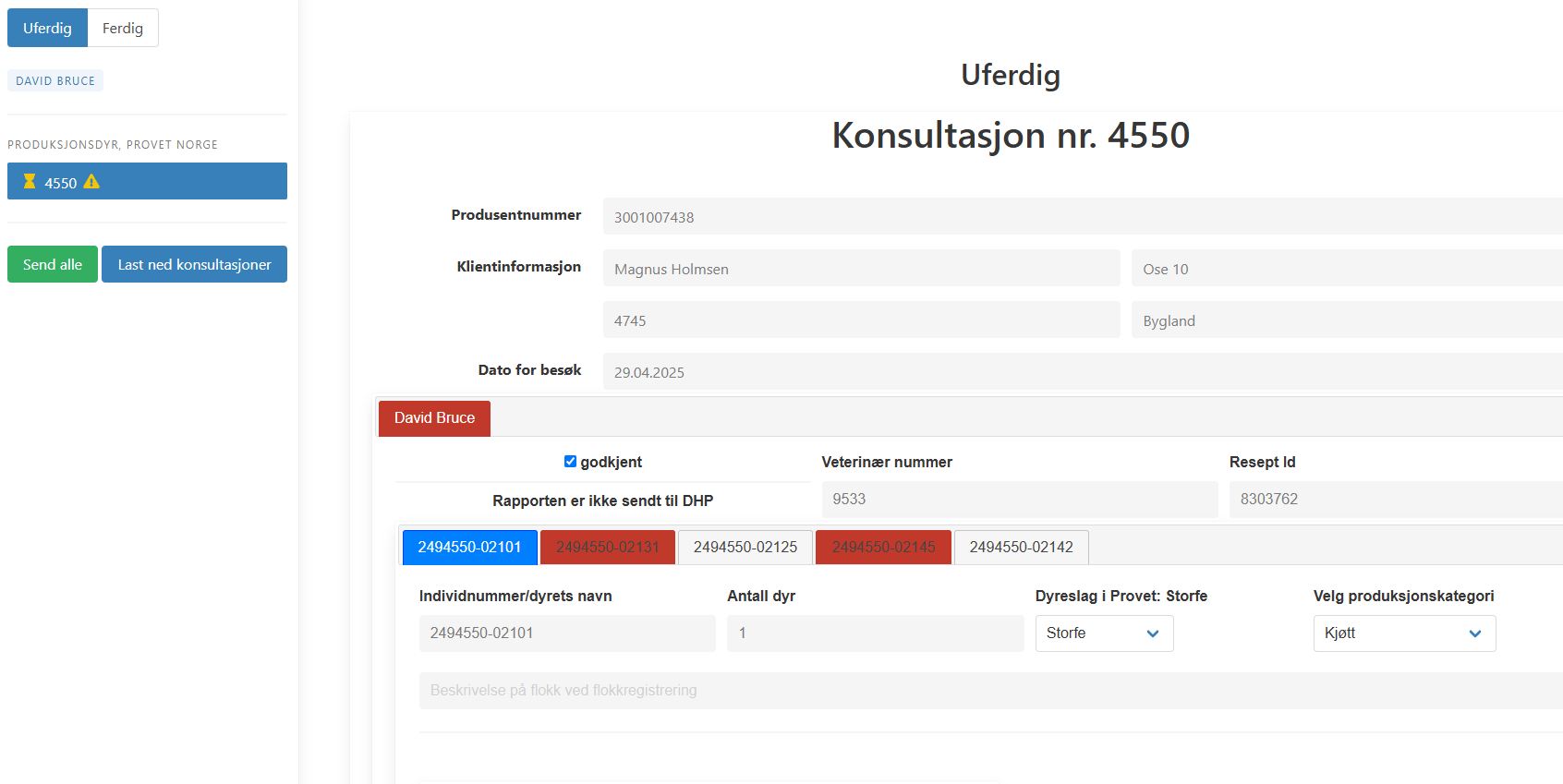
Task: Open the produksjonskategori dropdown showing Kjøtt
Action: click(x=1404, y=633)
